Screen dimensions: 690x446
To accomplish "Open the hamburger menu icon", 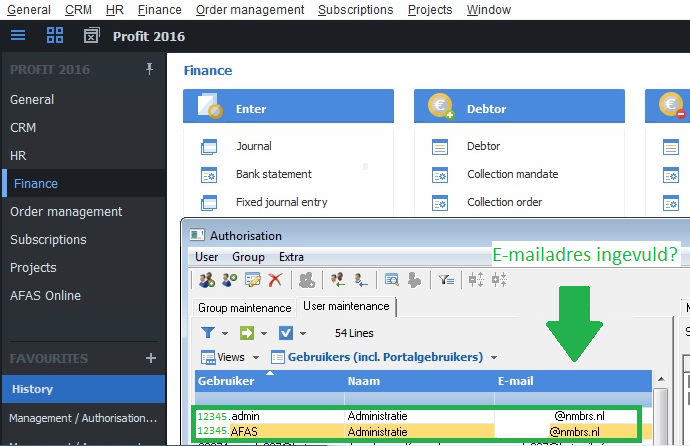I will (18, 35).
